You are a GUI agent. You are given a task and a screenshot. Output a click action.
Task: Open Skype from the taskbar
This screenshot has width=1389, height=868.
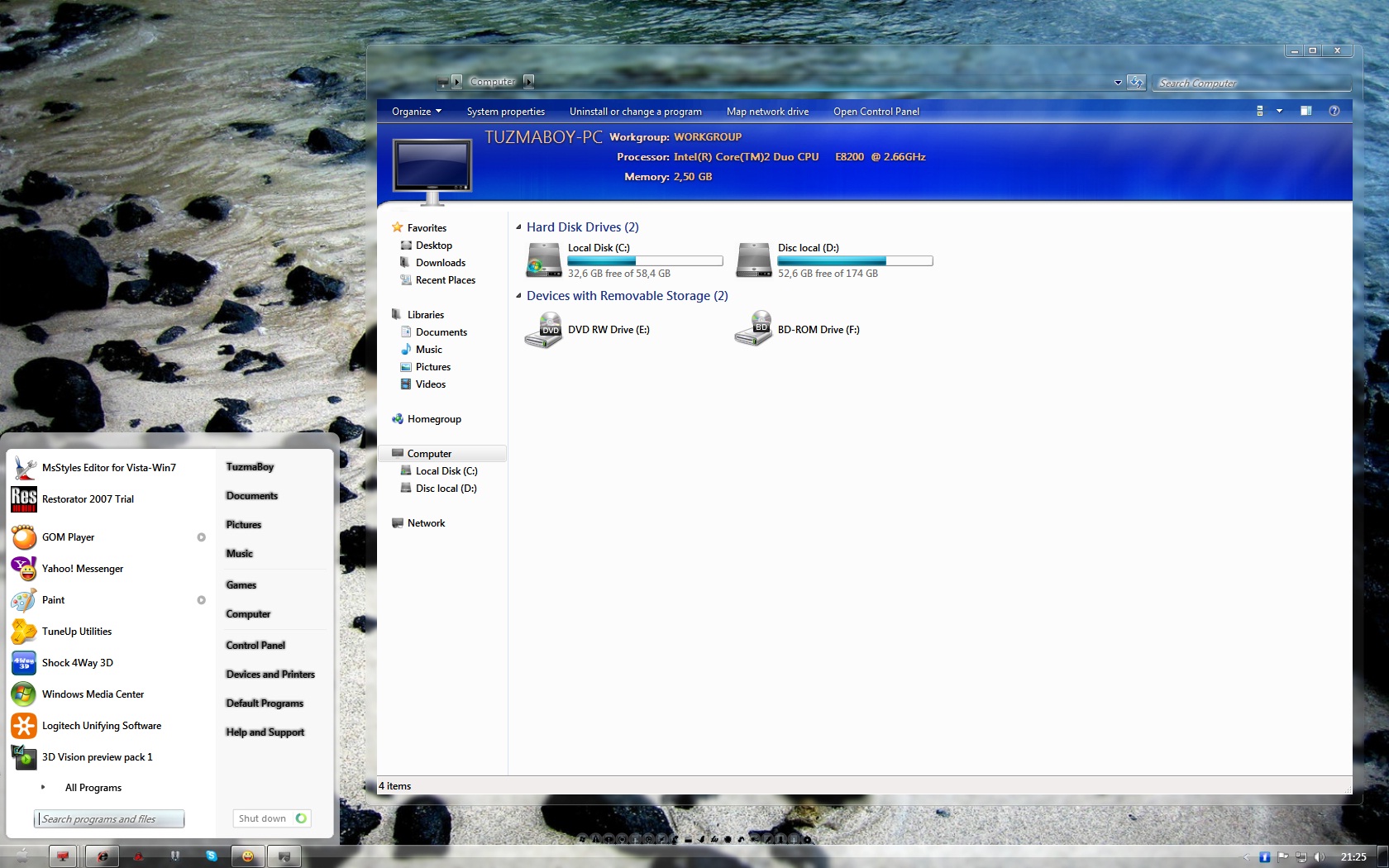[212, 856]
